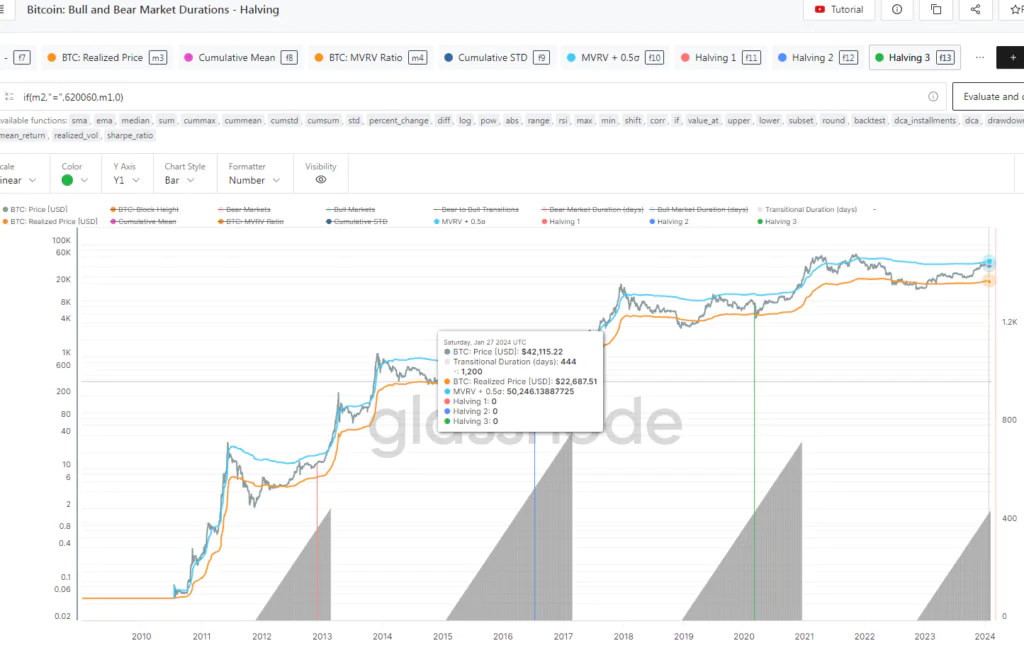Select the Cumulative Mean metric tab
The height and width of the screenshot is (648, 1024).
click(x=241, y=57)
